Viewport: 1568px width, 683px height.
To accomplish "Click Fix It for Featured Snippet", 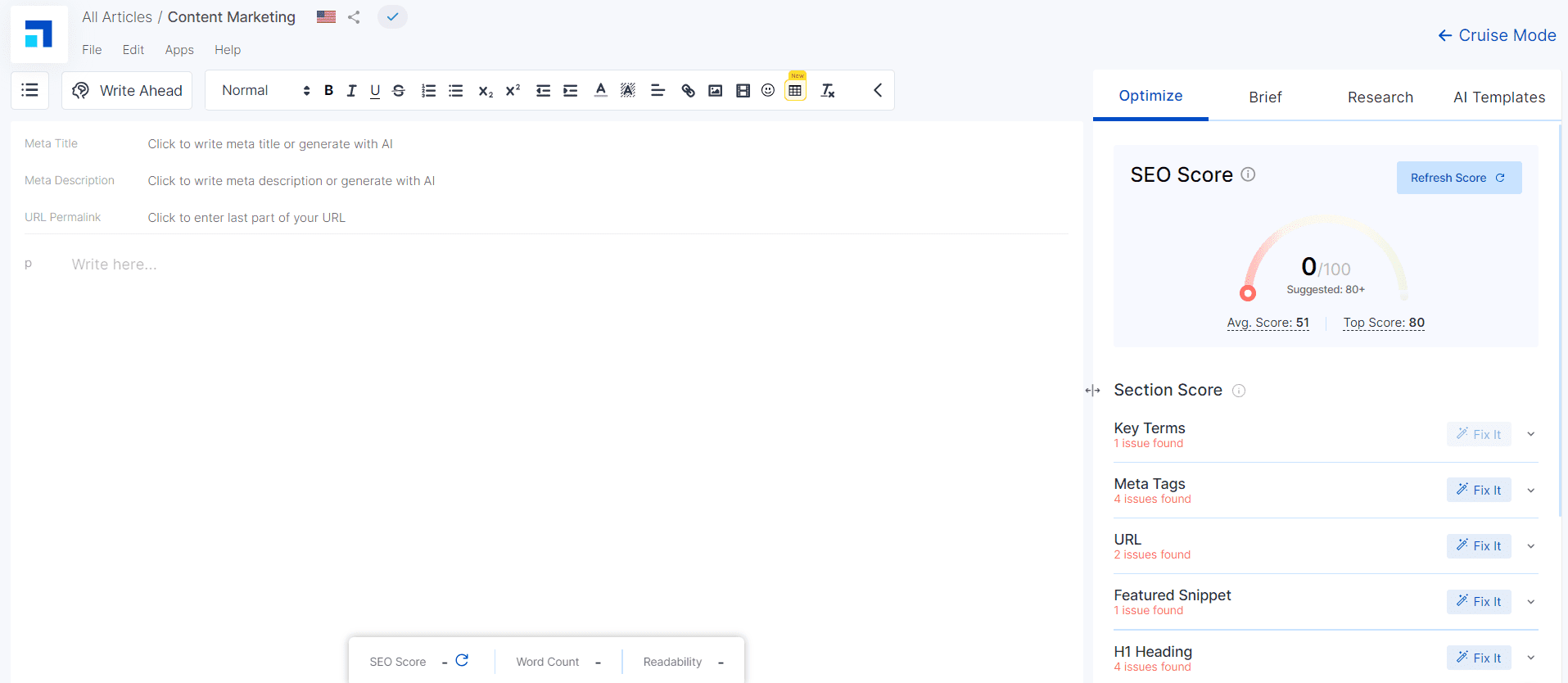I will [x=1479, y=601].
